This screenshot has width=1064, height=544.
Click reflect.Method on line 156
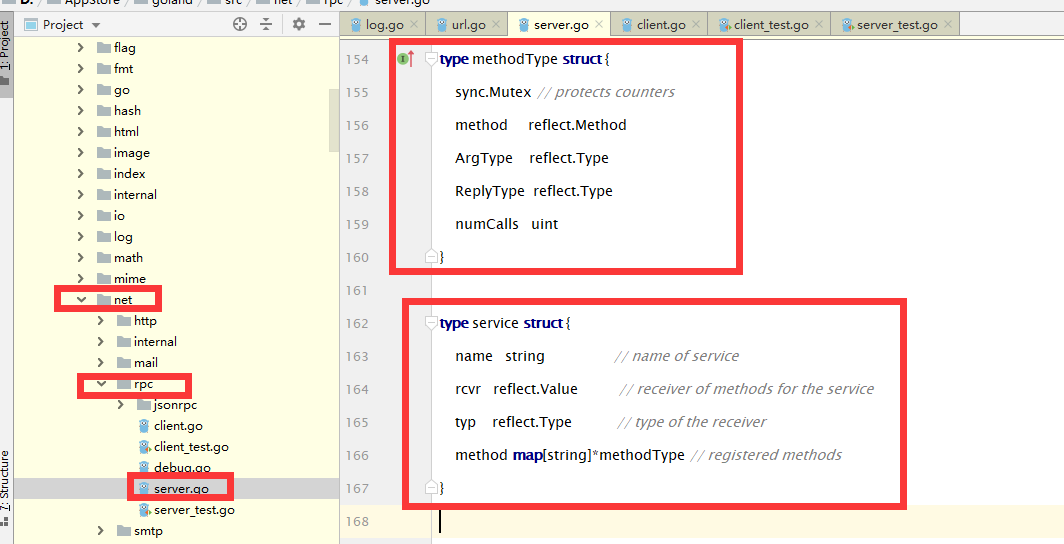(x=577, y=125)
